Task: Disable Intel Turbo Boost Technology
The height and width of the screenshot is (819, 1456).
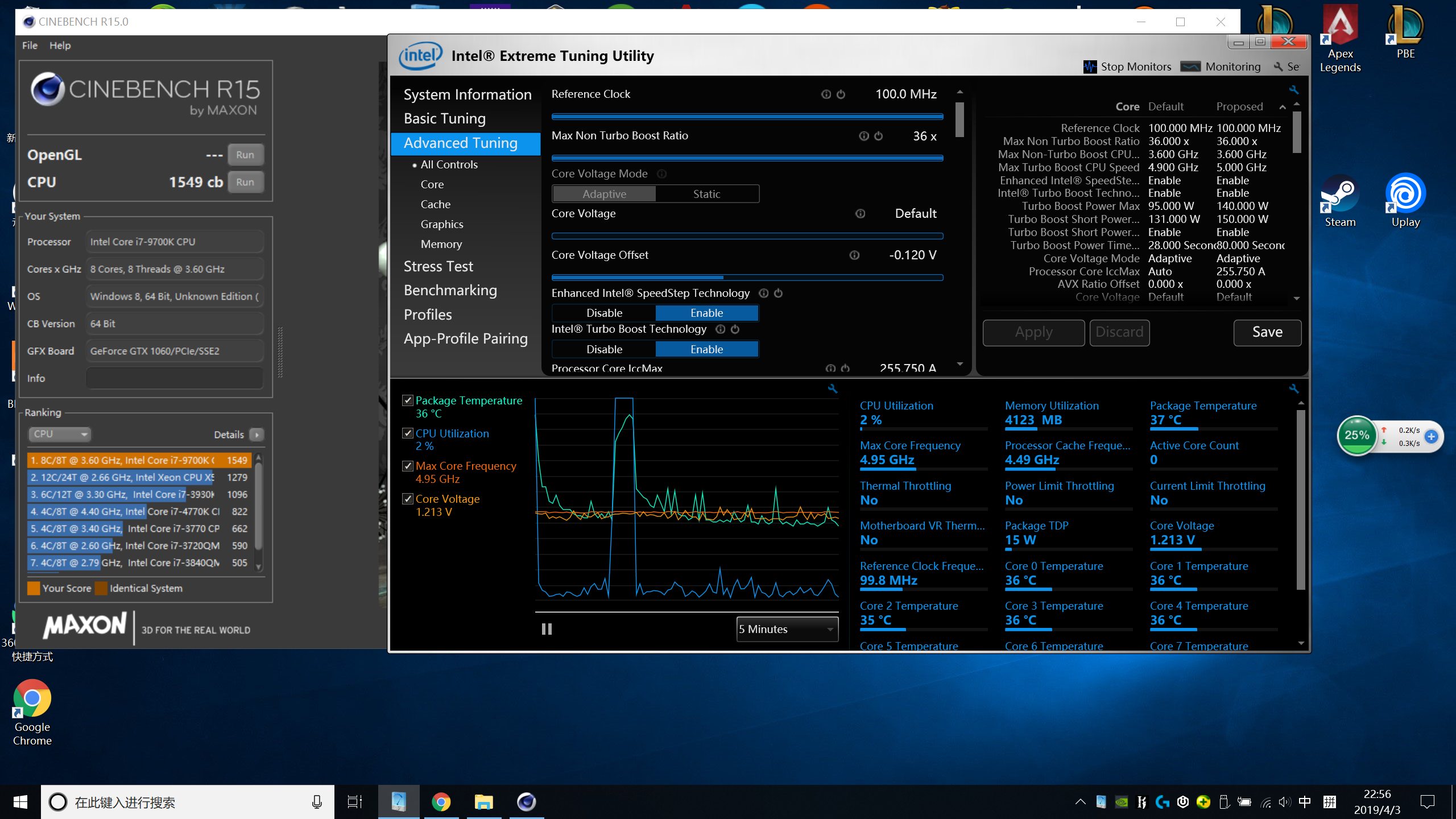Action: pos(604,349)
